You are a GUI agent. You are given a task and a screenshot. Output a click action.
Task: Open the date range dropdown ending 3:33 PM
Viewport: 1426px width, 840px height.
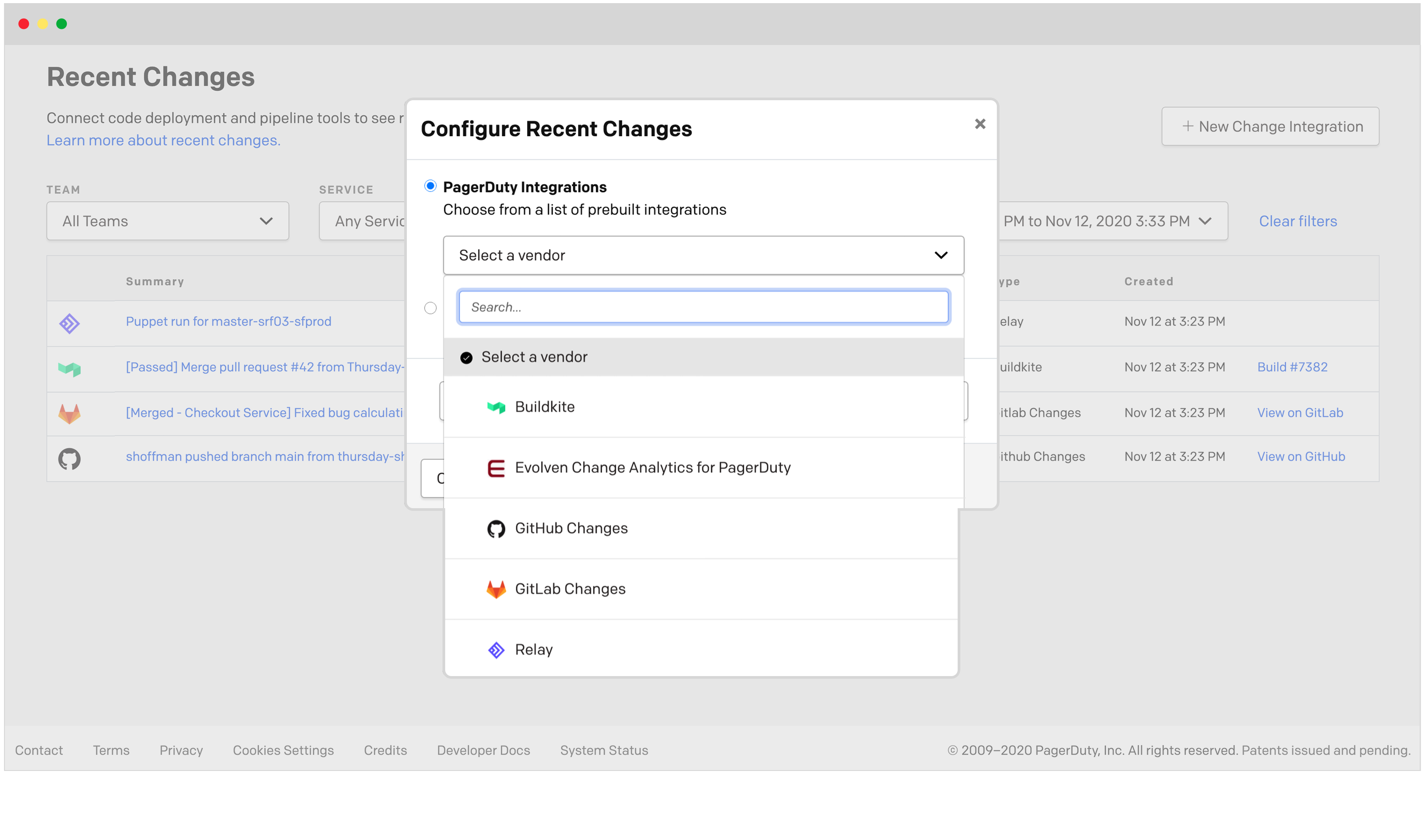pyautogui.click(x=1112, y=221)
